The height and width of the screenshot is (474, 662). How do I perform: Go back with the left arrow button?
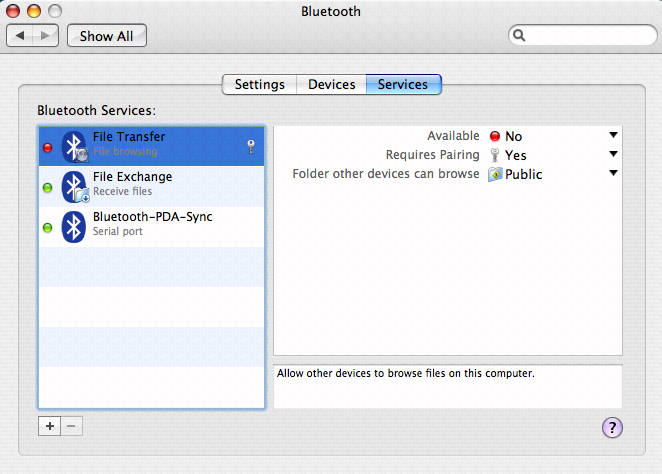click(x=20, y=35)
